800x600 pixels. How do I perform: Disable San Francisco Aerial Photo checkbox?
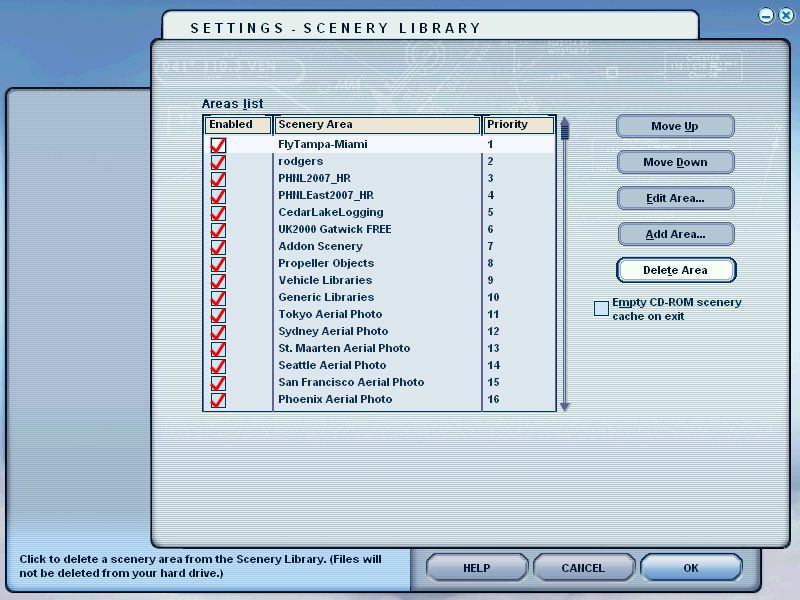(x=218, y=383)
